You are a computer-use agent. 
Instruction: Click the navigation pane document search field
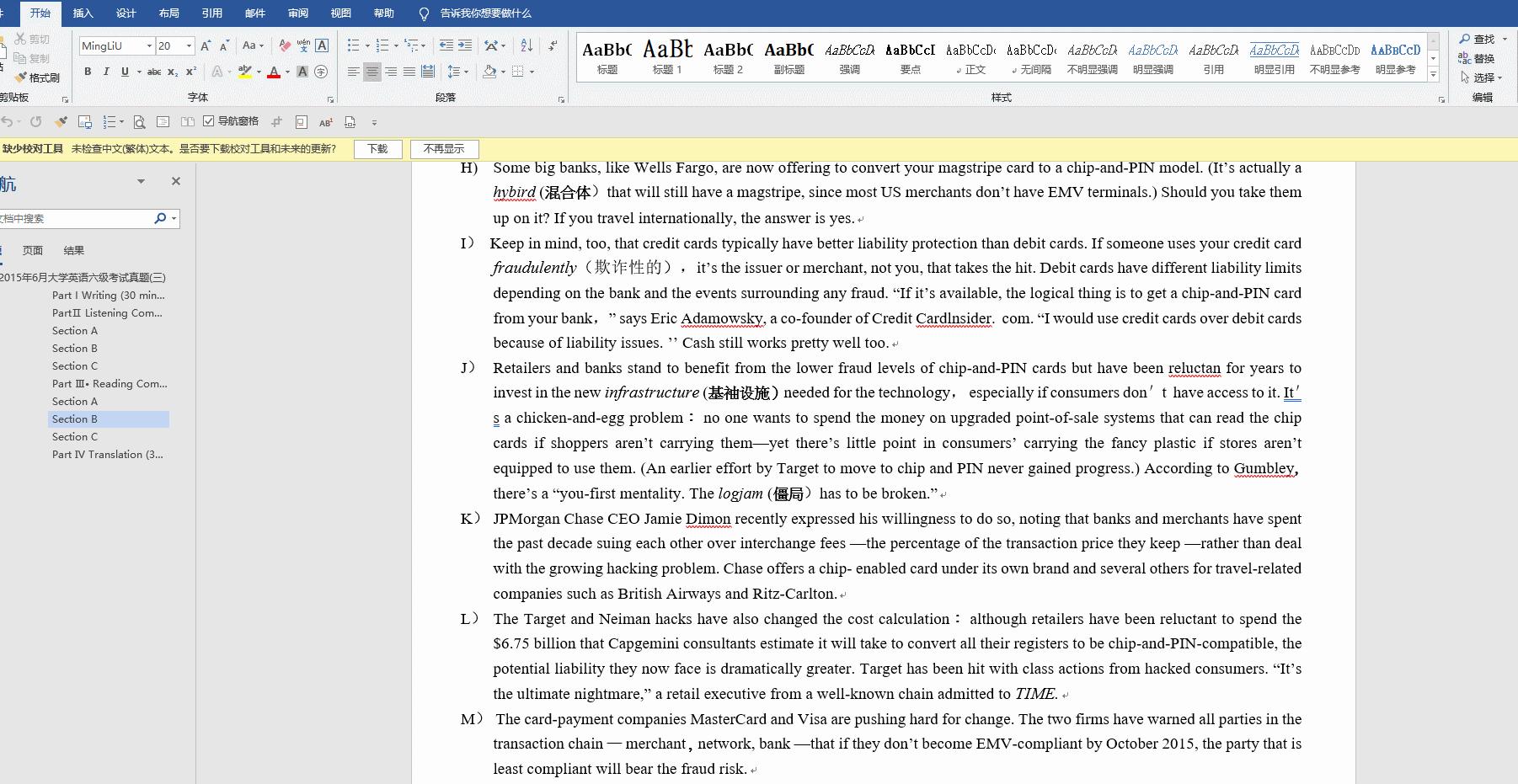coord(76,219)
